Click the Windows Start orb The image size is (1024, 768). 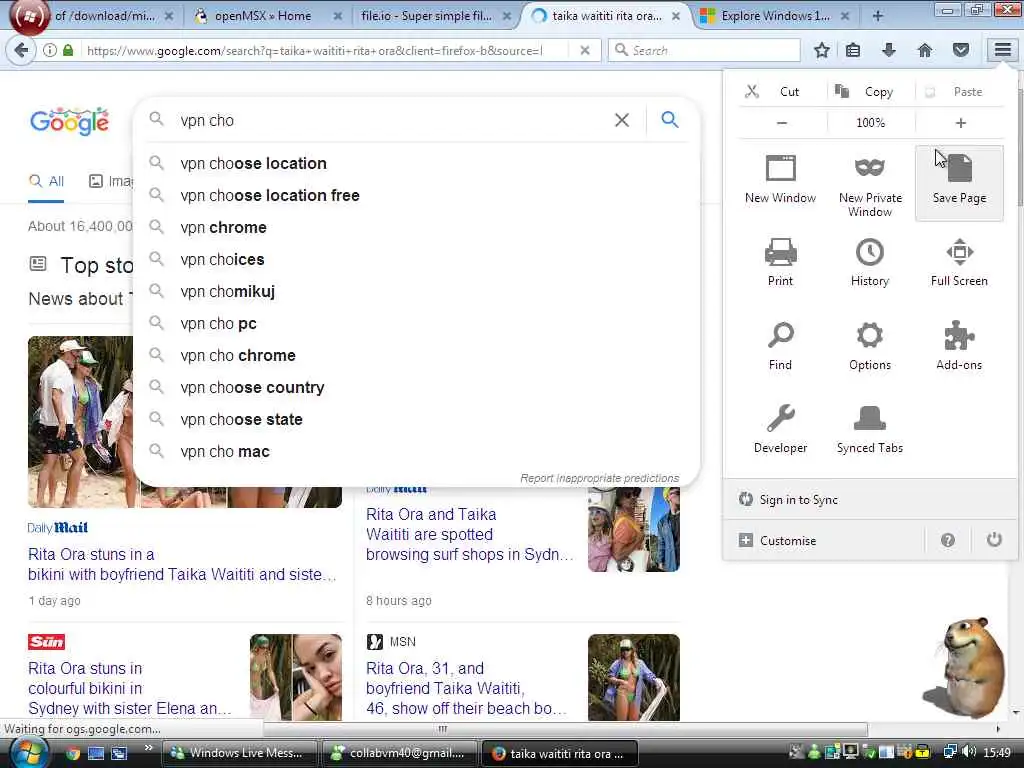[x=29, y=753]
